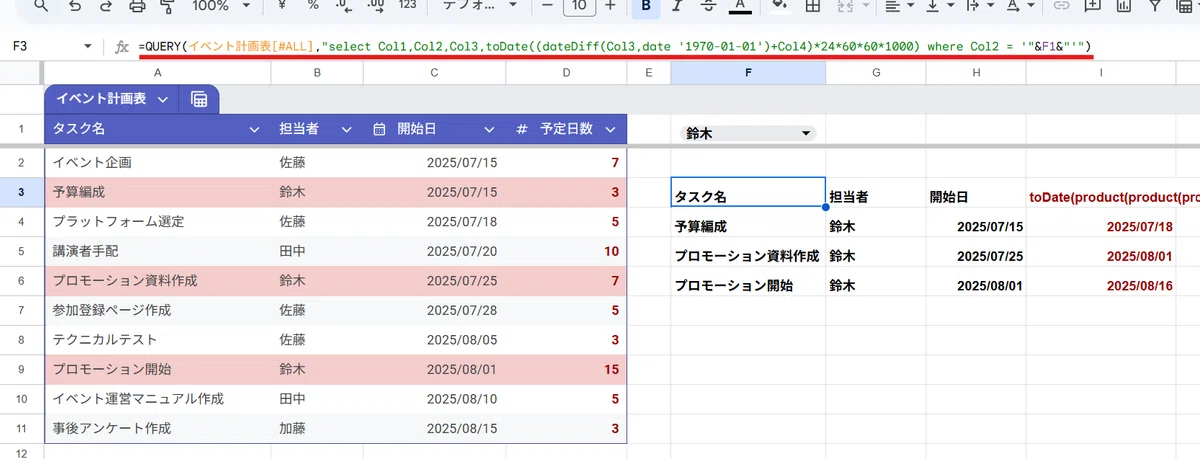Select cell イベント運営マニュアル作成
1200x459 pixels.
[158, 398]
